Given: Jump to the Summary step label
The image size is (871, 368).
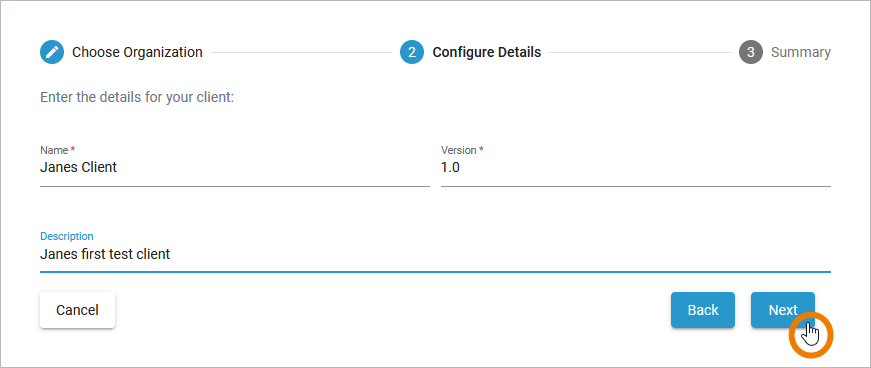Looking at the screenshot, I should [x=801, y=52].
